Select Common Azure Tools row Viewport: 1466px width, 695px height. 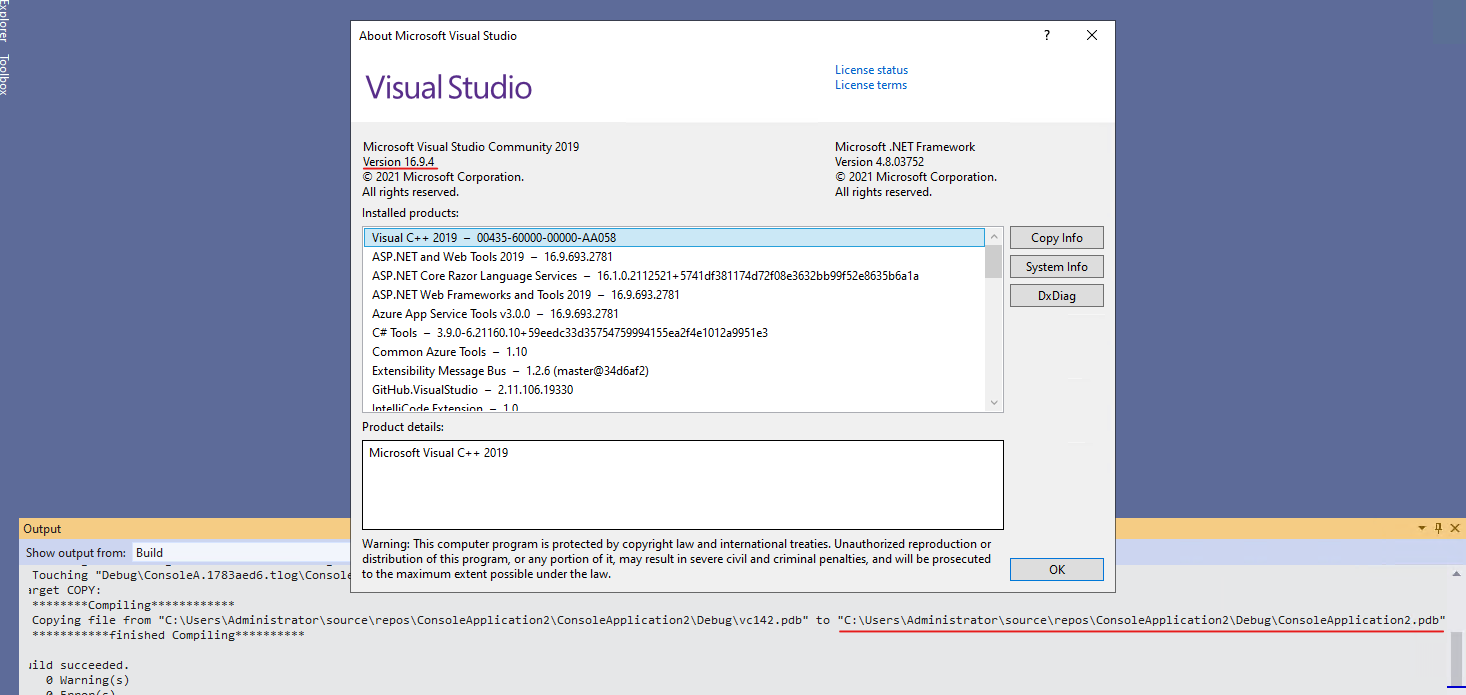(x=674, y=352)
